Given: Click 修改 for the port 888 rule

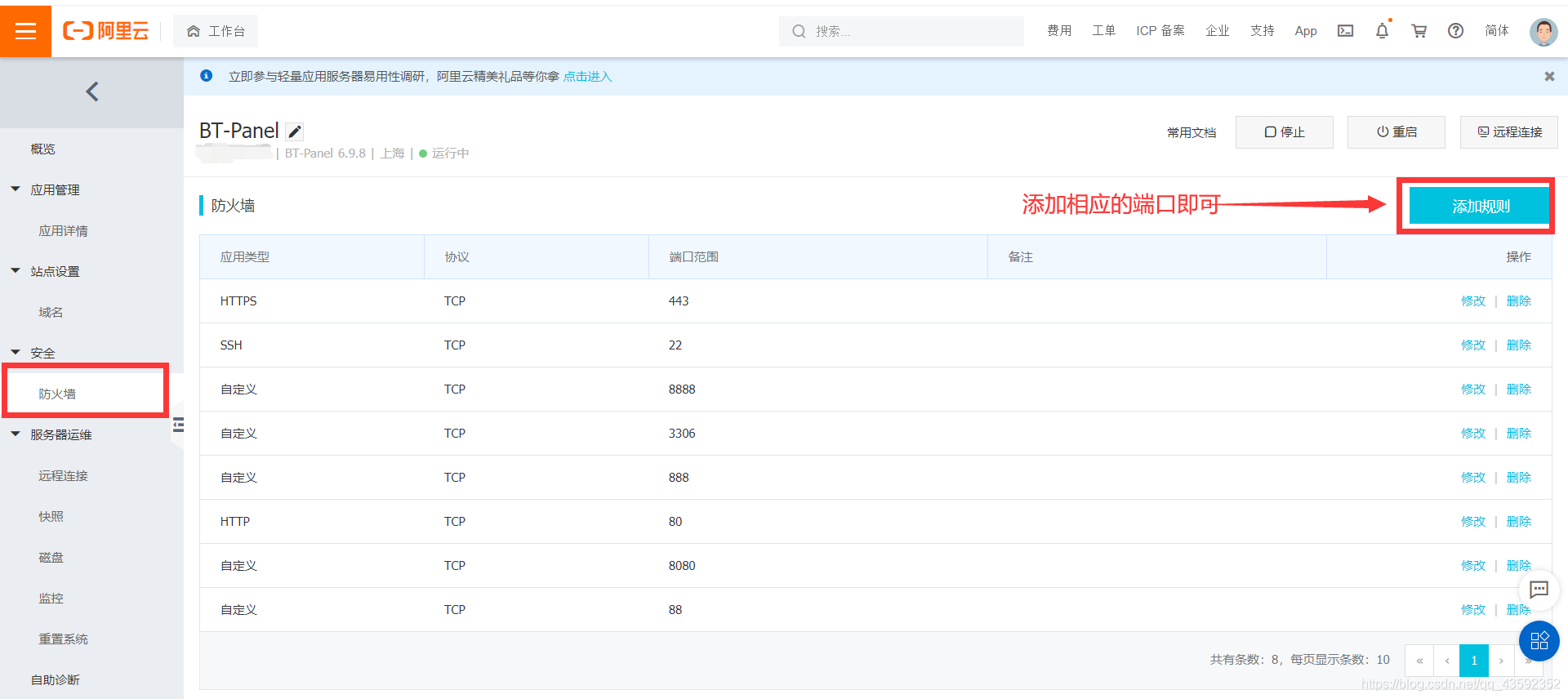Looking at the screenshot, I should [x=1473, y=478].
